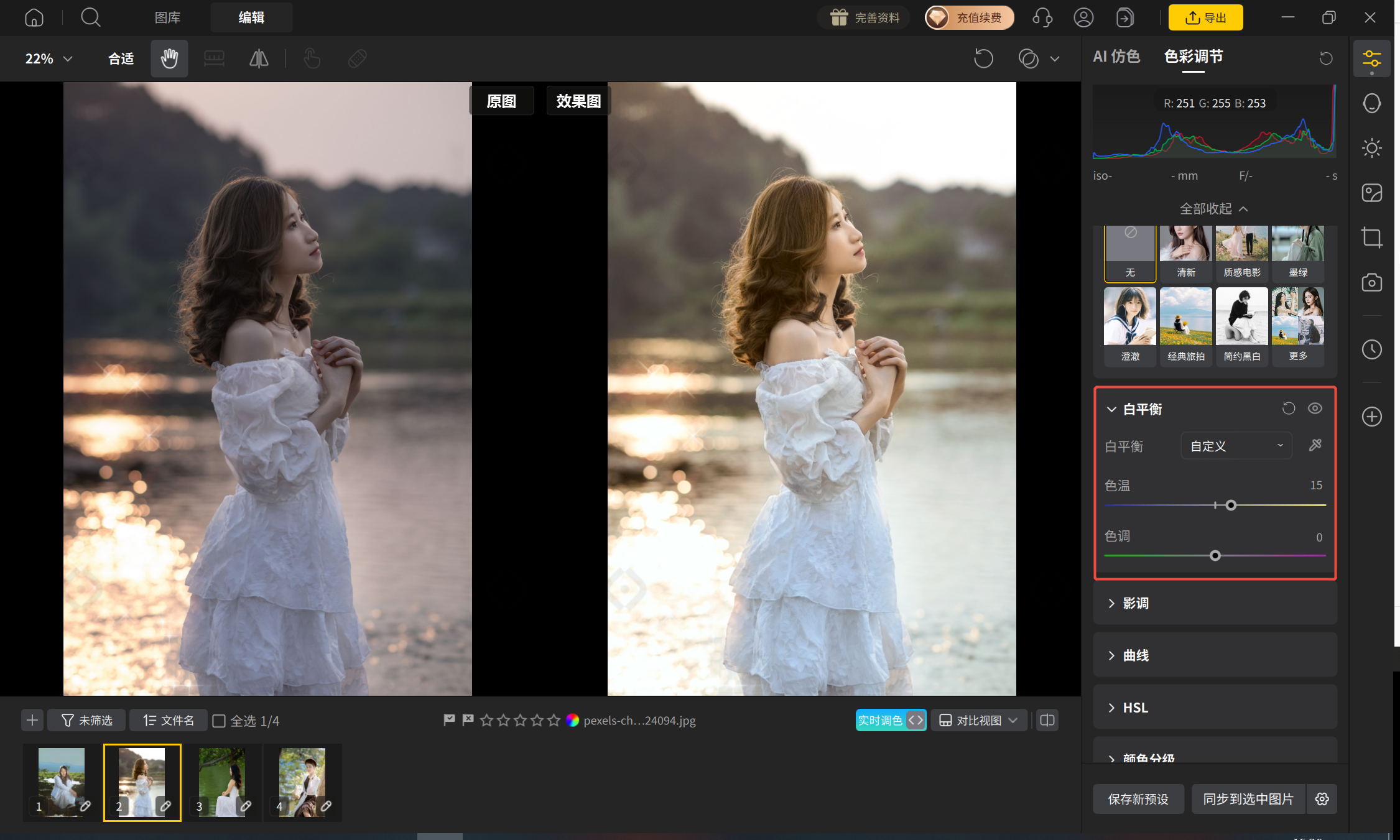Activate the straighten ruler tool
The width and height of the screenshot is (1400, 840).
(214, 58)
